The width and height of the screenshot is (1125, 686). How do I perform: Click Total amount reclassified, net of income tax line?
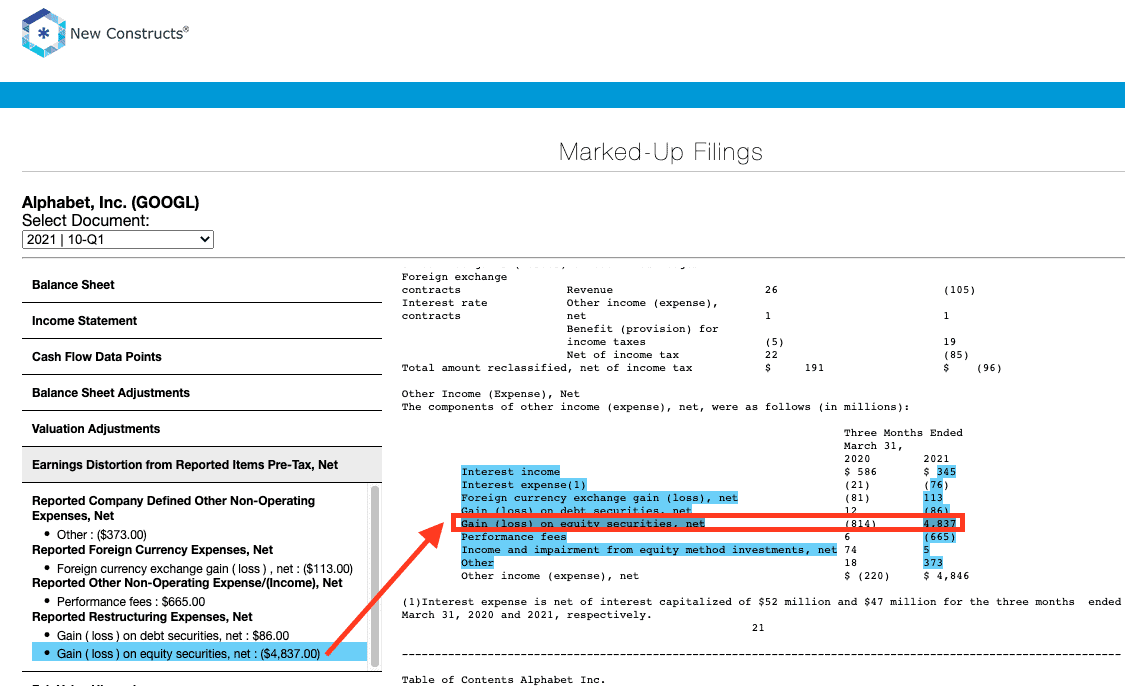pyautogui.click(x=547, y=367)
